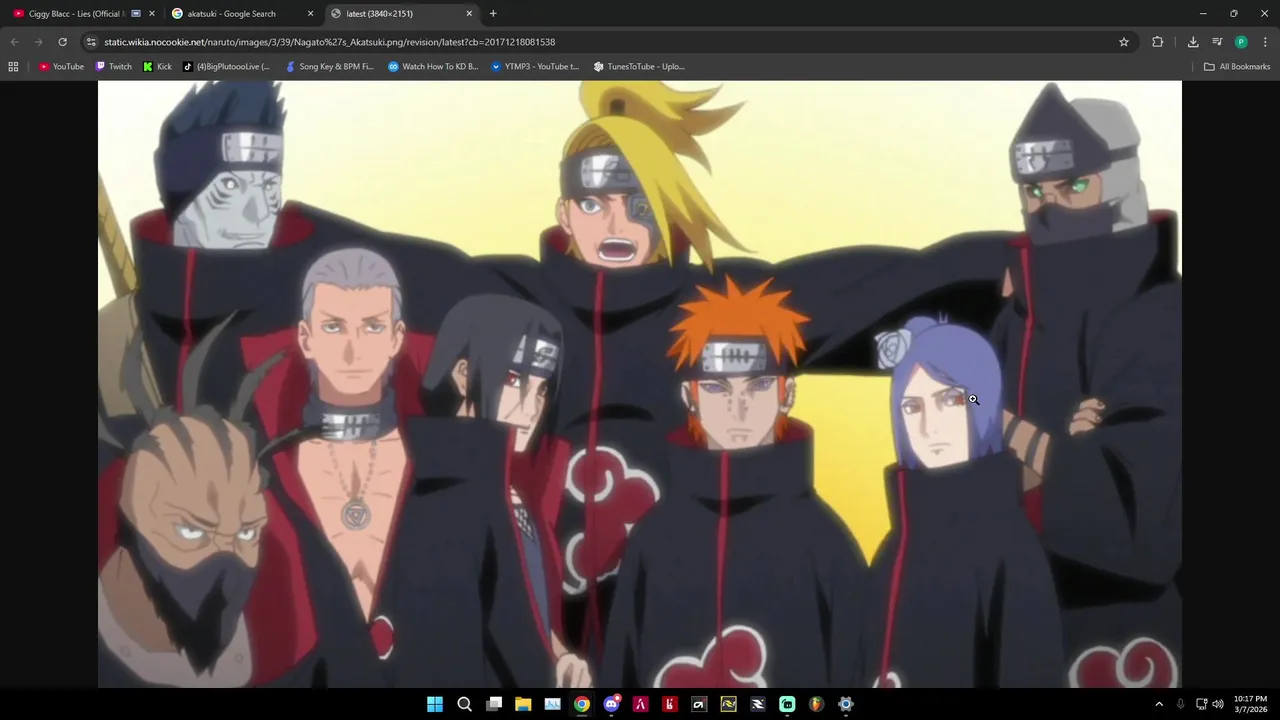Open the Song Key & BPM Fi... bookmark

tap(329, 67)
